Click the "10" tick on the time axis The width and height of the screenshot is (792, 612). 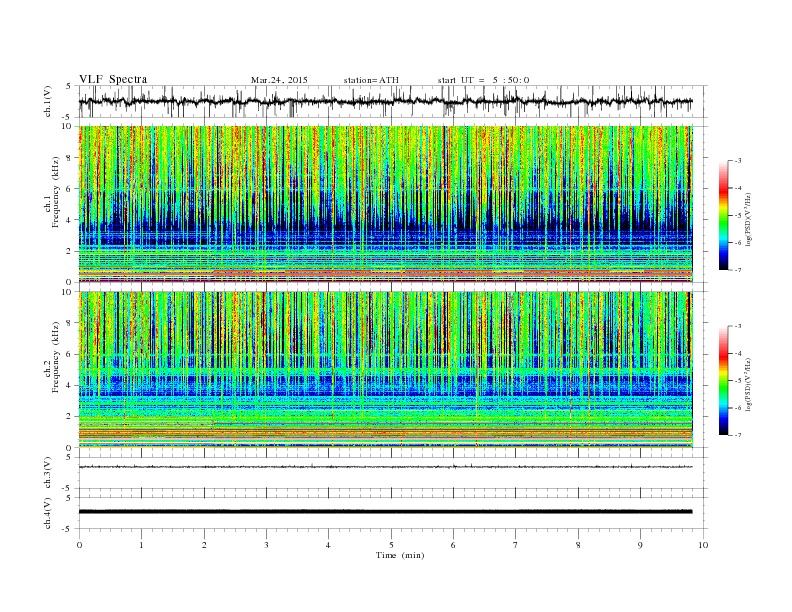703,545
